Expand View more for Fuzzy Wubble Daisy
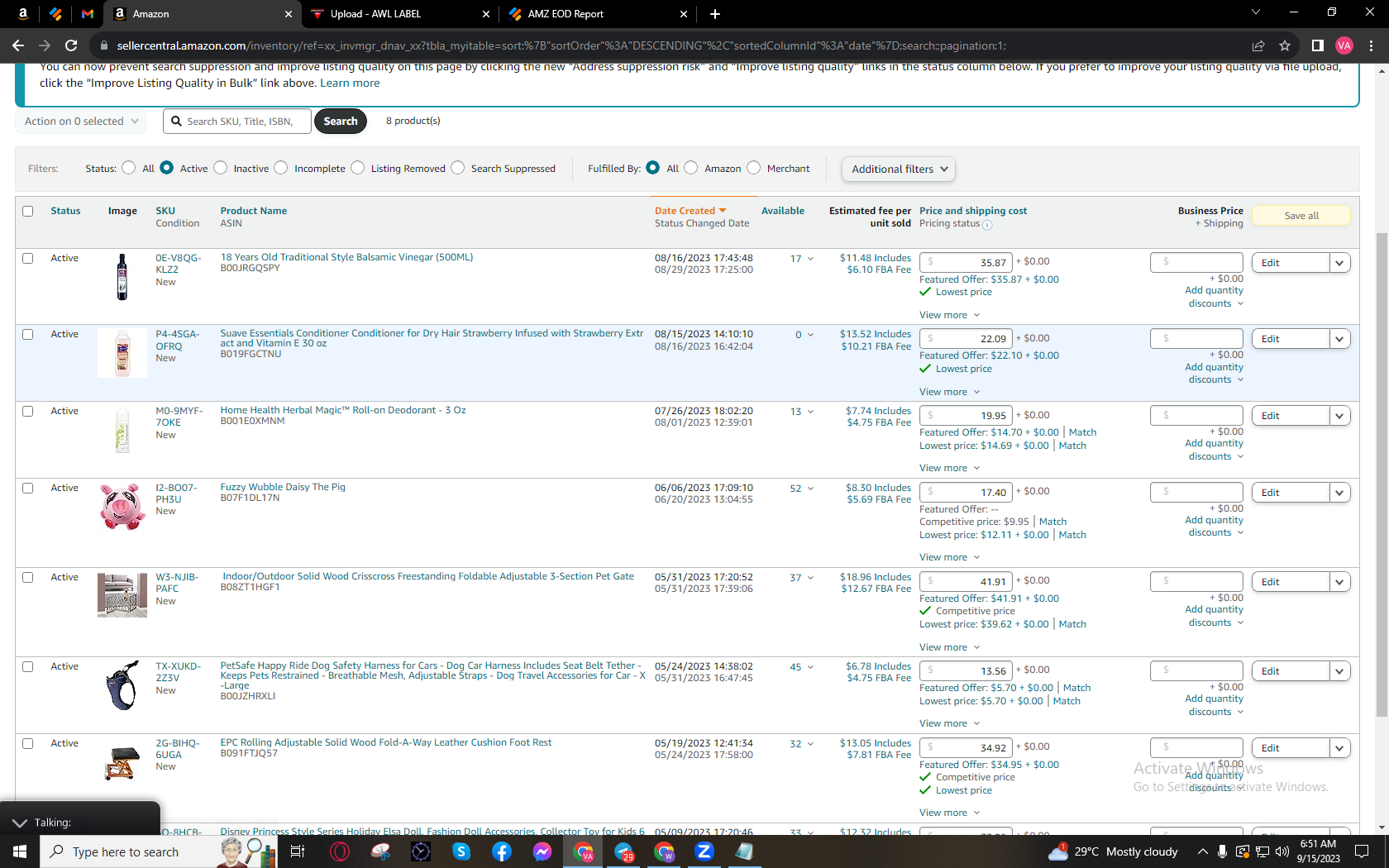 [949, 557]
